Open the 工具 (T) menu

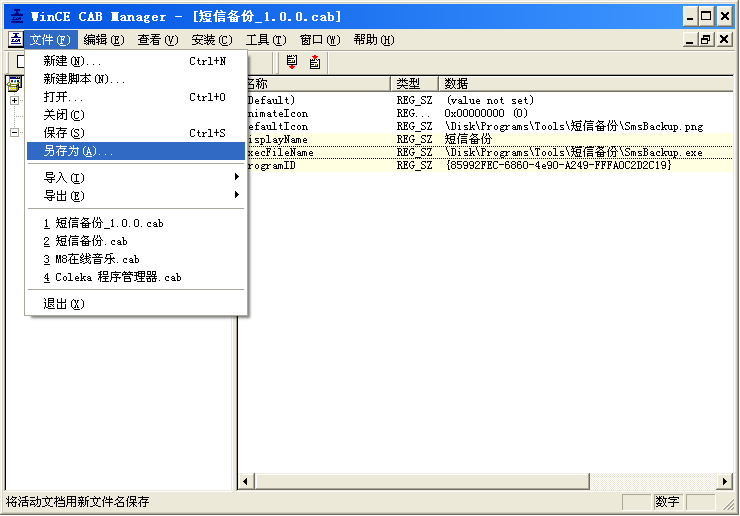coord(266,40)
